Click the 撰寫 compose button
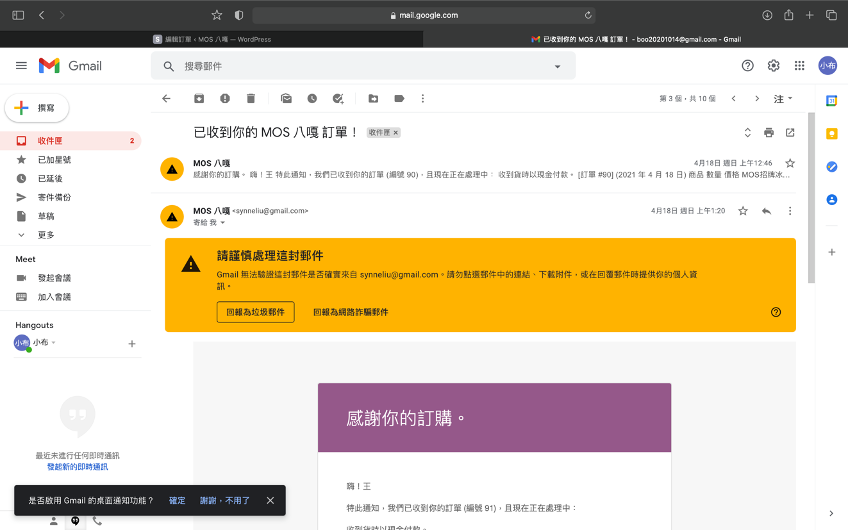 [37, 108]
